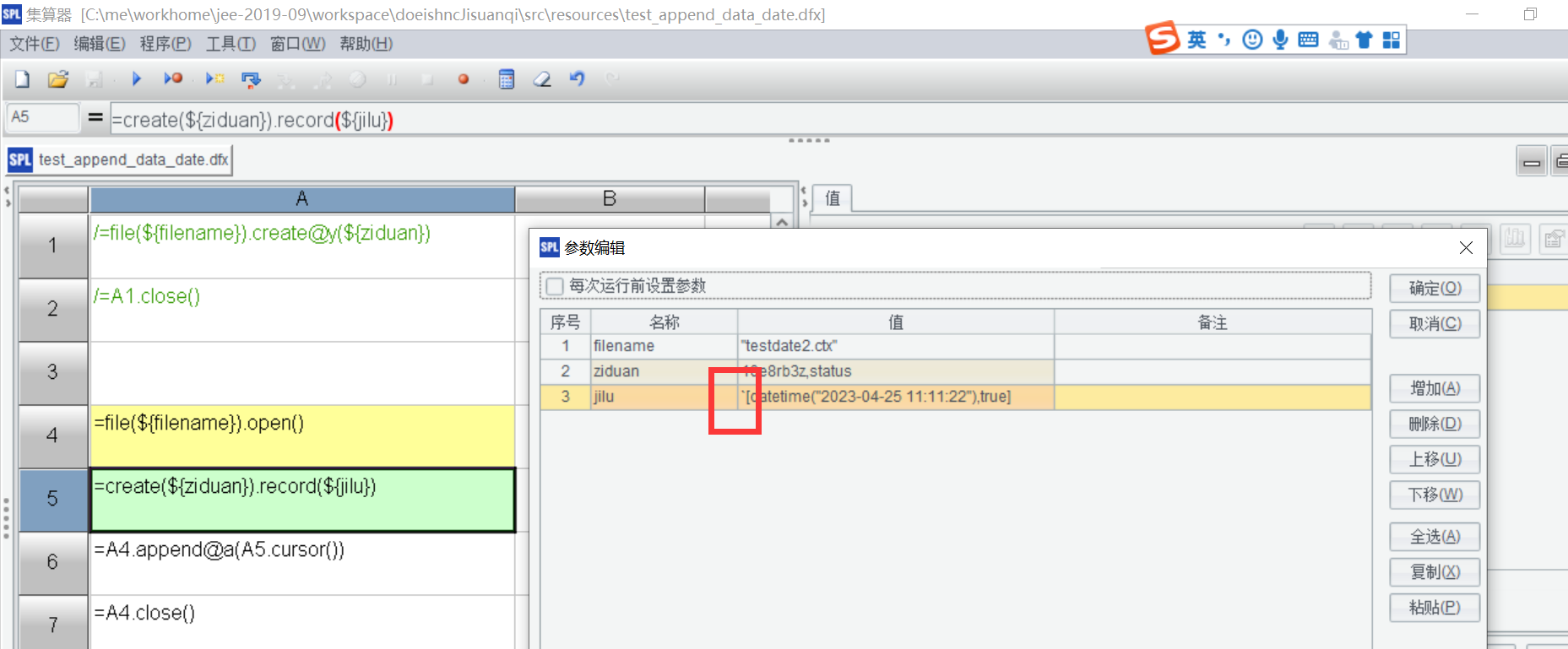Screen dimensions: 1568x649
Task: Add a parameter with 增加(A)
Action: coord(1435,388)
